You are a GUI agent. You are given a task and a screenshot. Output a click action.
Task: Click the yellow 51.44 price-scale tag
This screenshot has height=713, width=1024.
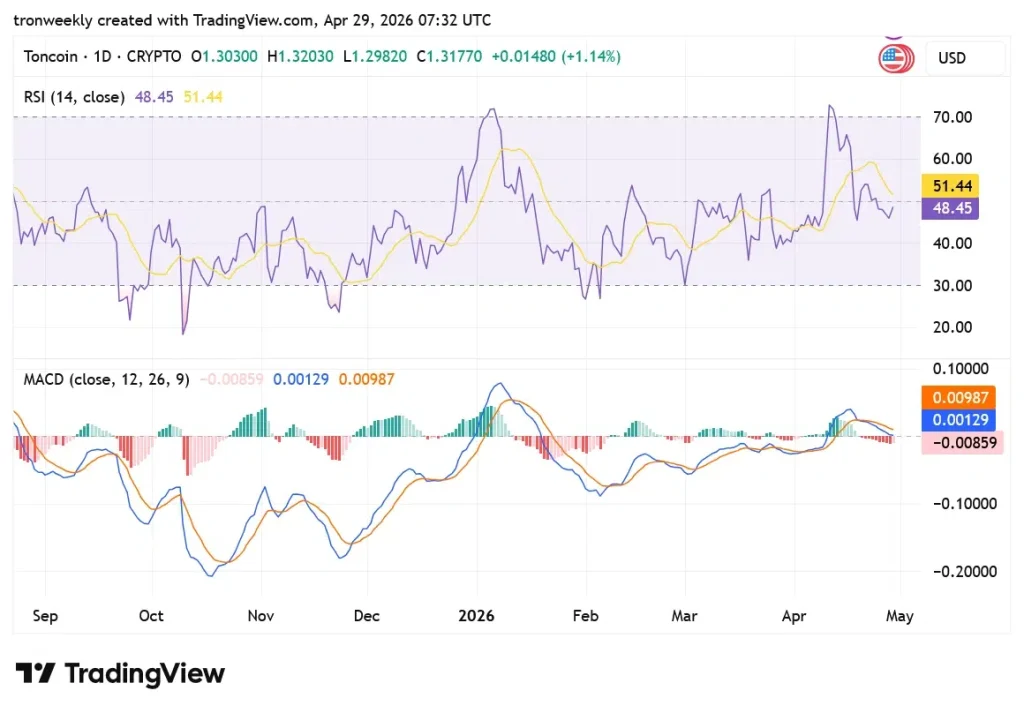point(950,185)
